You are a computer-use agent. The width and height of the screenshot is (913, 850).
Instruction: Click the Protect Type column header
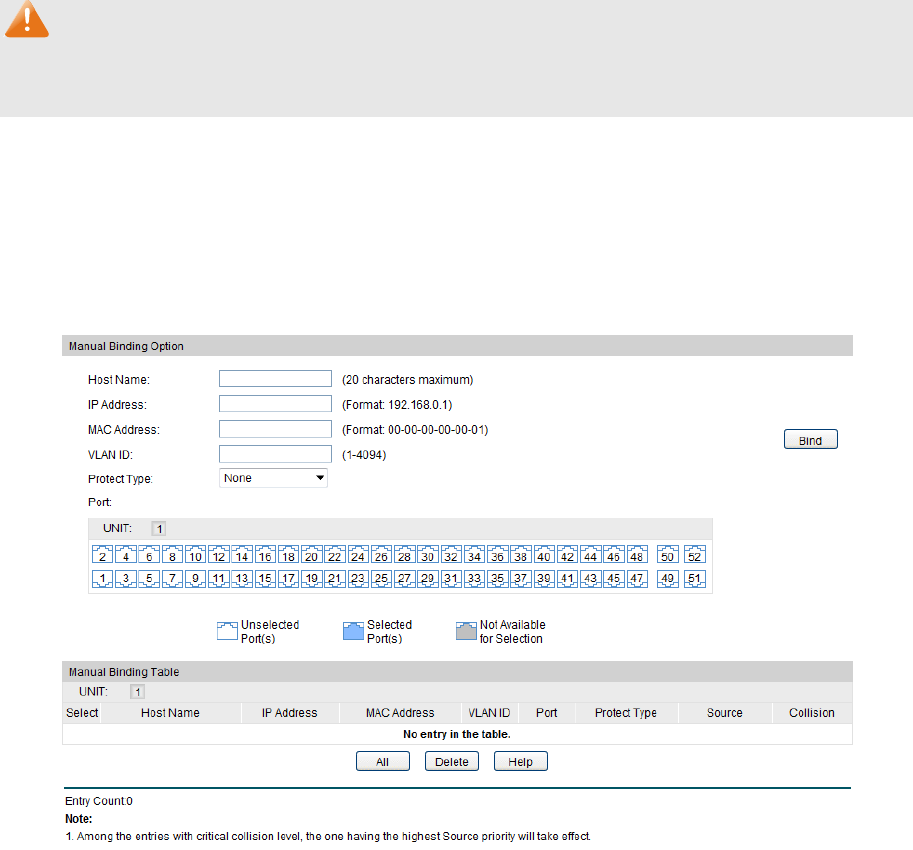(626, 713)
